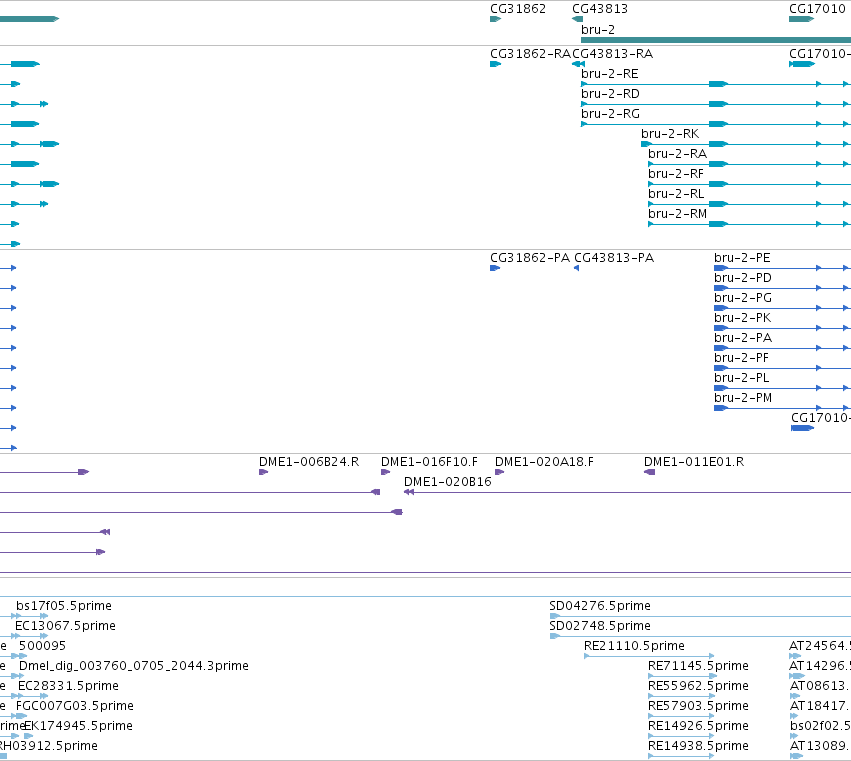Click the bru-2 gene label
Image resolution: width=851 pixels, height=761 pixels.
pyautogui.click(x=598, y=30)
